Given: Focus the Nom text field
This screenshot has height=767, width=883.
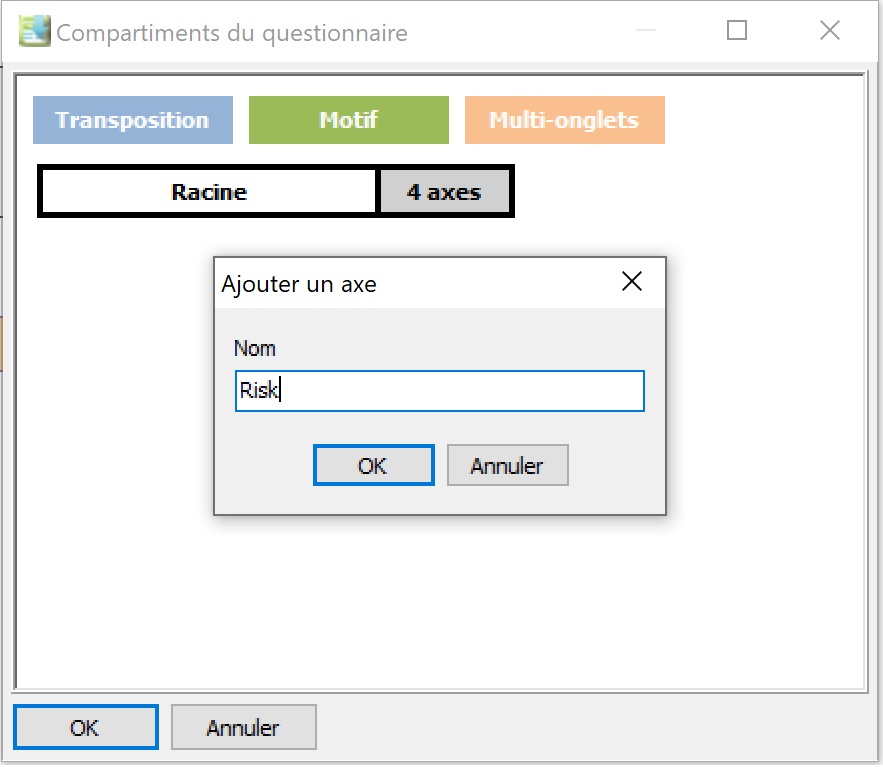Looking at the screenshot, I should tap(439, 391).
